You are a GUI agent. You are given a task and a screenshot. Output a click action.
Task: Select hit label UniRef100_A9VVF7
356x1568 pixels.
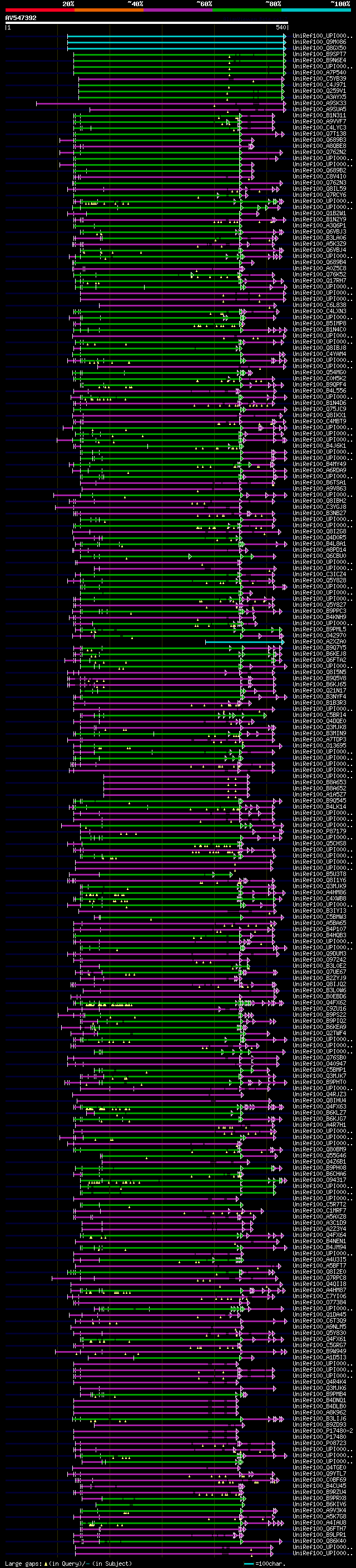319,122
